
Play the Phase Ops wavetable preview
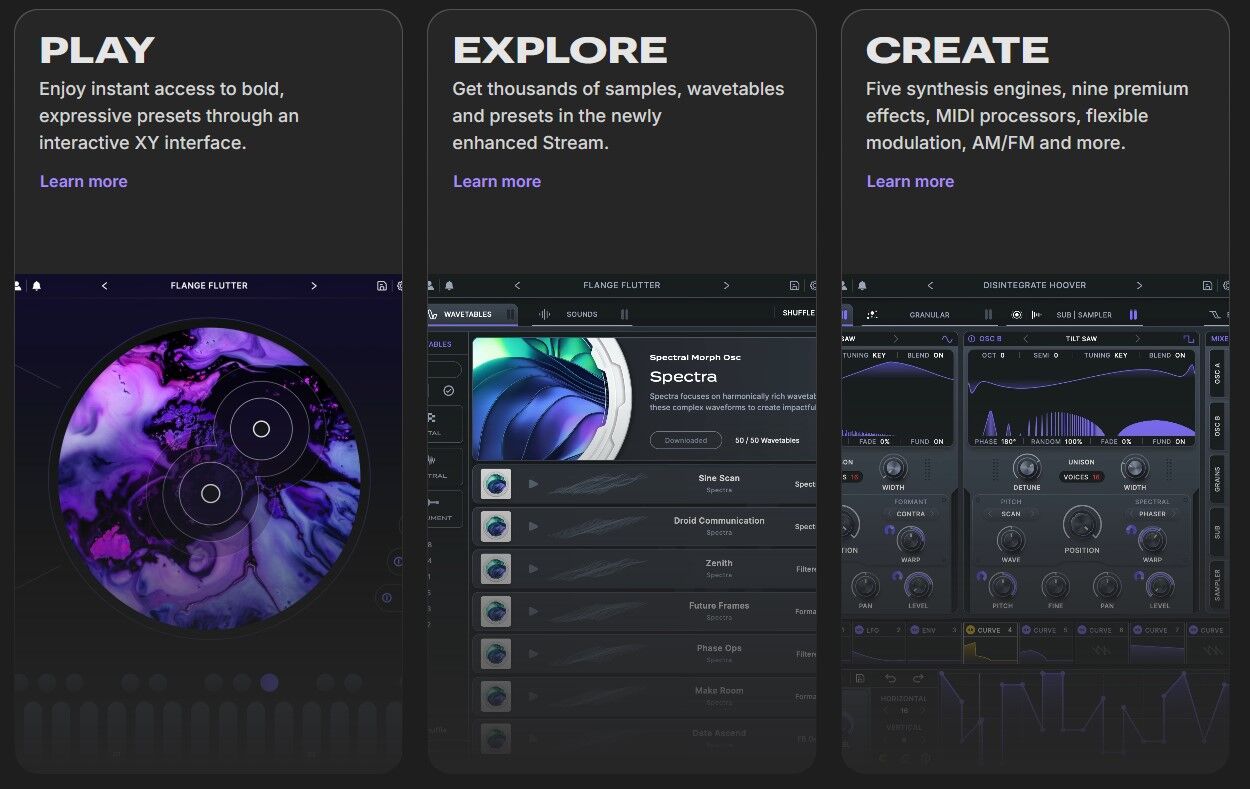(x=533, y=654)
